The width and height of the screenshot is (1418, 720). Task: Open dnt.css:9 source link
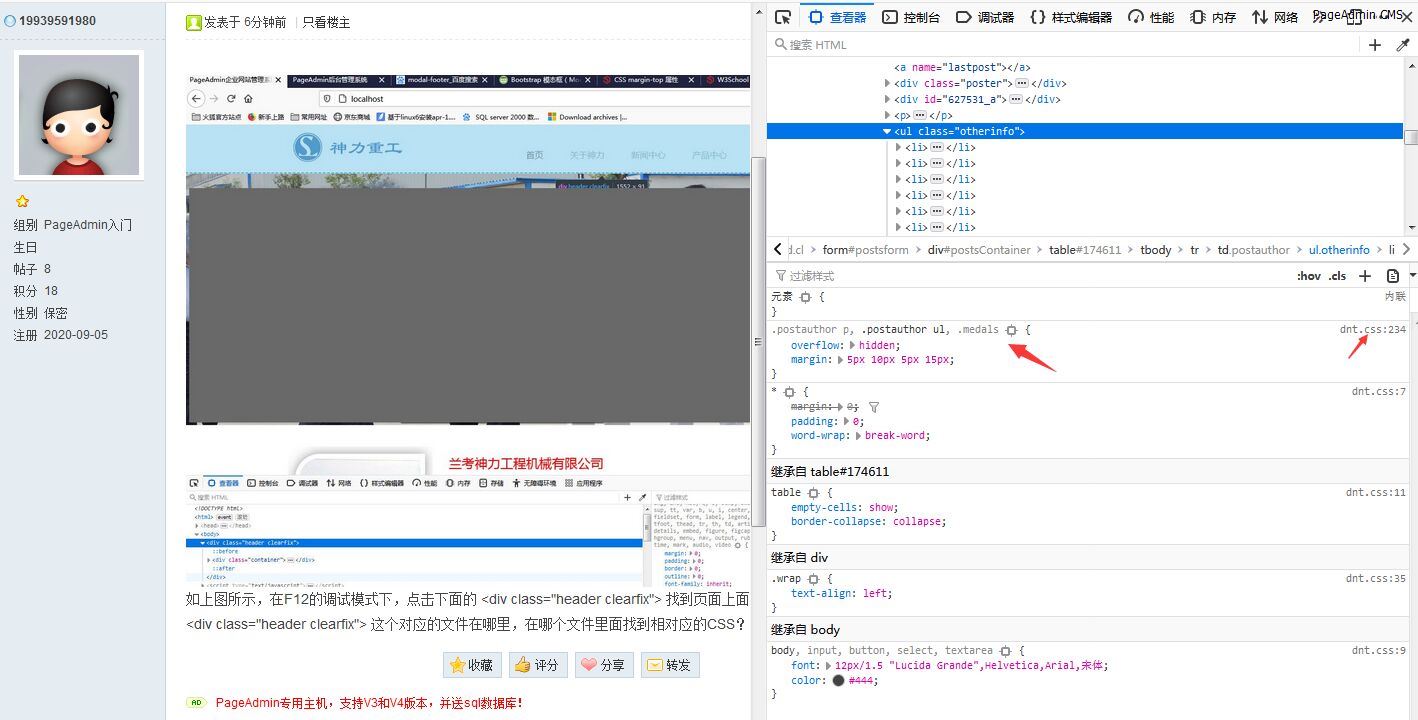[1379, 651]
